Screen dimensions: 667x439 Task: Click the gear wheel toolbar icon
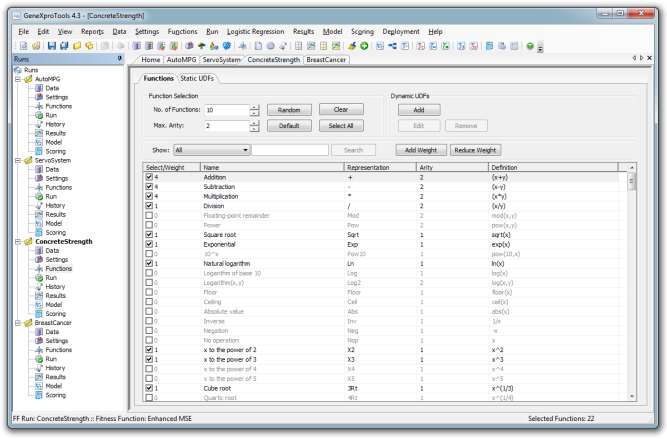coord(271,46)
